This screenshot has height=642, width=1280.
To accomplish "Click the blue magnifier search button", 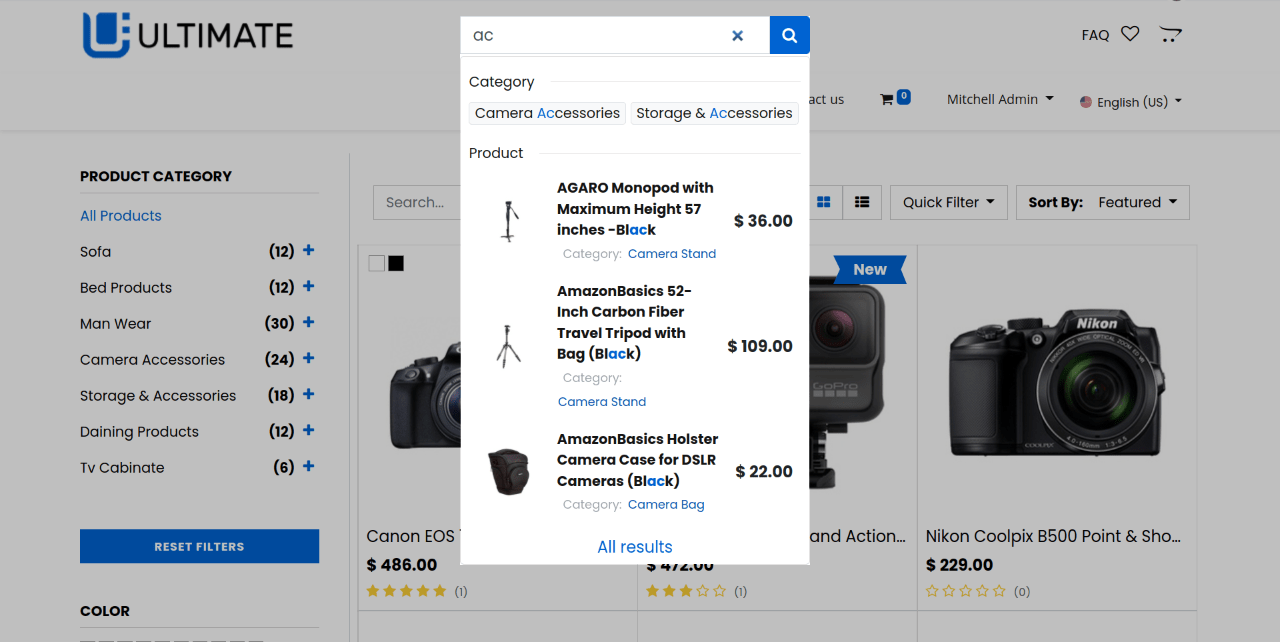I will [x=790, y=36].
